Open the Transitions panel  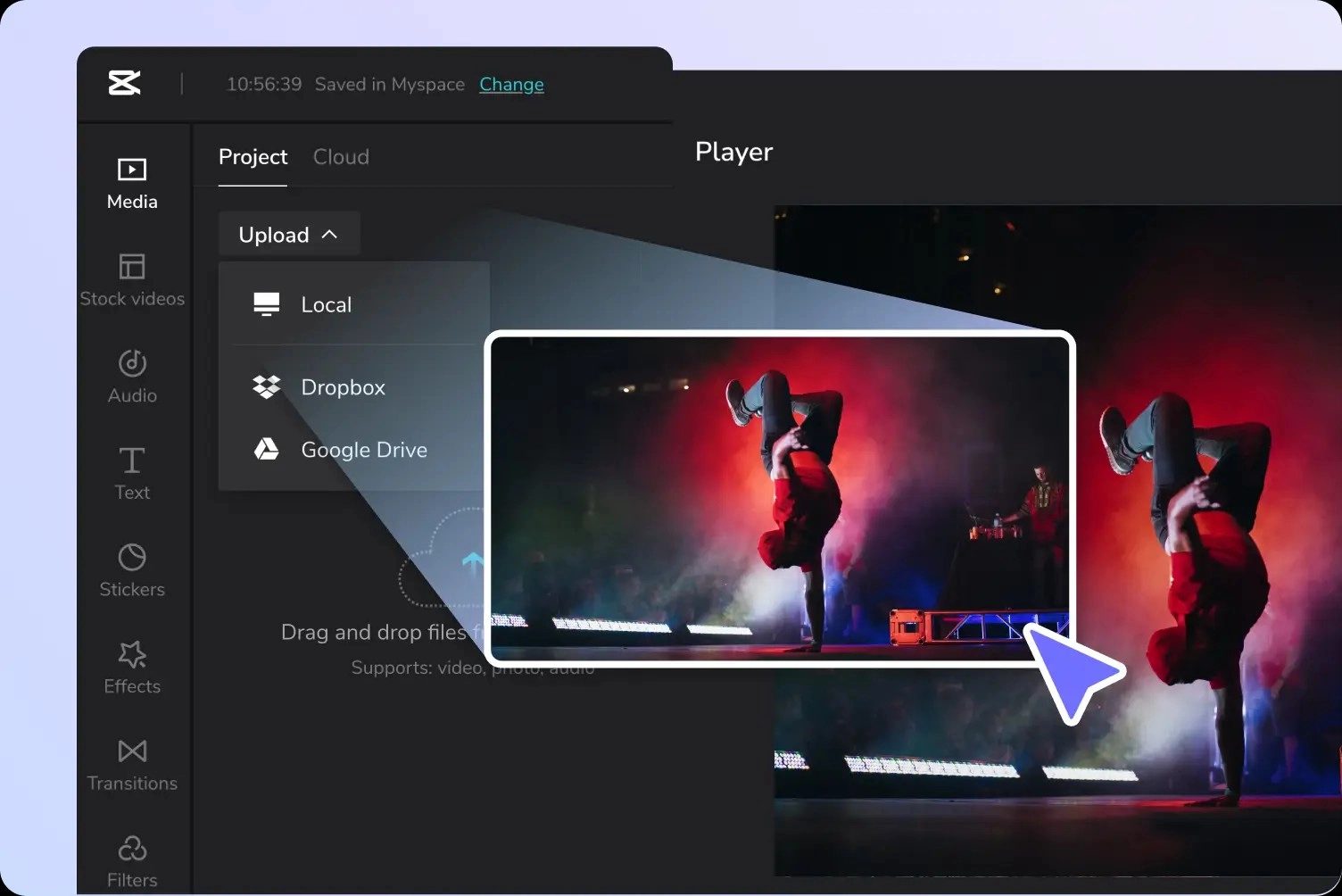(x=132, y=765)
